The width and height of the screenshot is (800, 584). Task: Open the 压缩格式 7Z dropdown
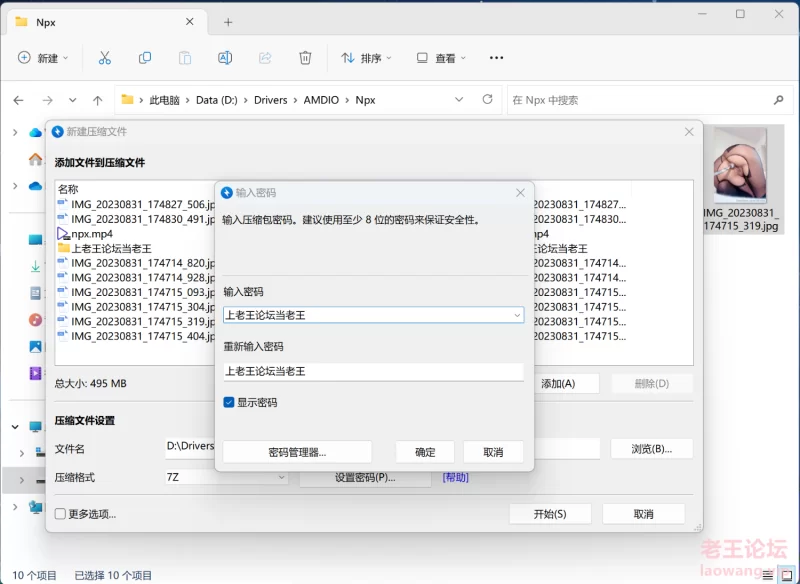tap(226, 477)
